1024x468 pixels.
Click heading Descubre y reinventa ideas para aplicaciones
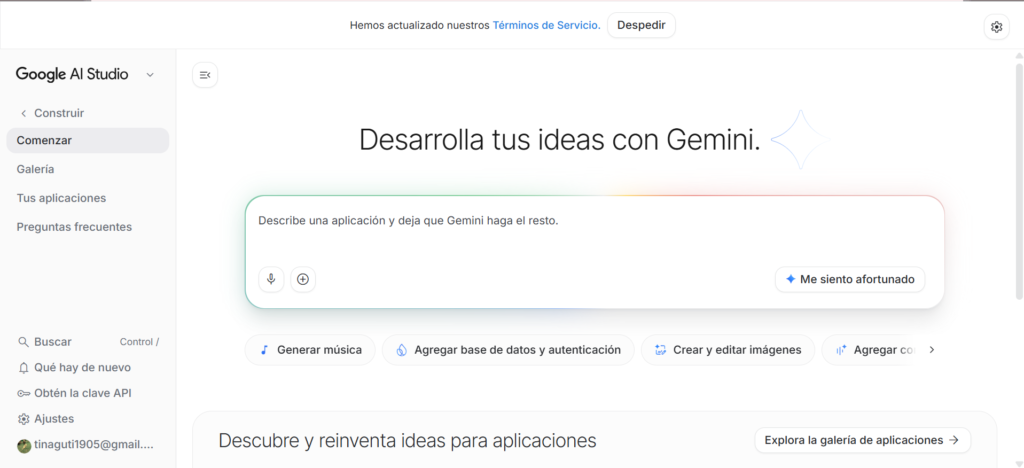pyautogui.click(x=407, y=441)
